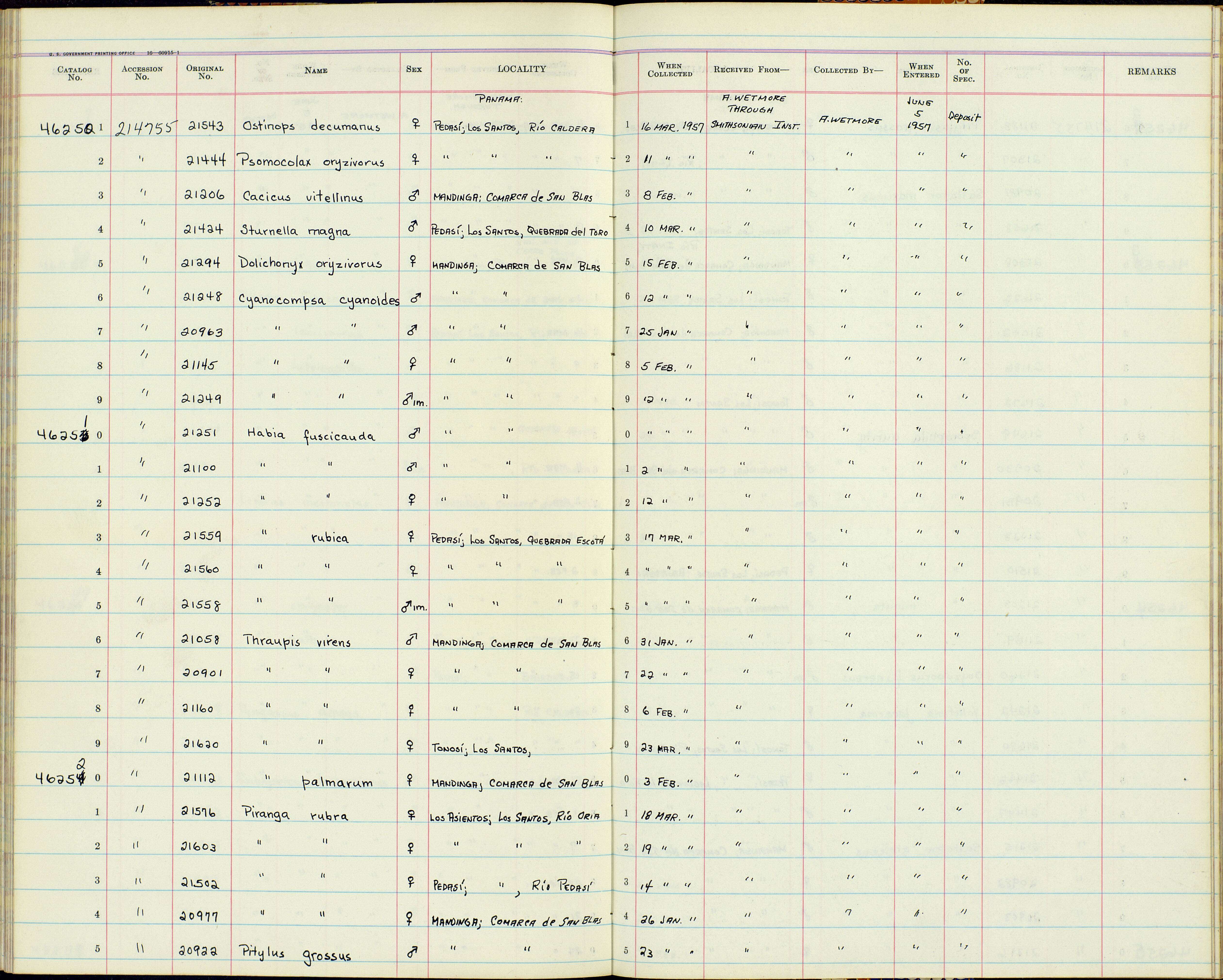Select the species name 'Sturnella magna'
1223x980 pixels.
coord(295,231)
